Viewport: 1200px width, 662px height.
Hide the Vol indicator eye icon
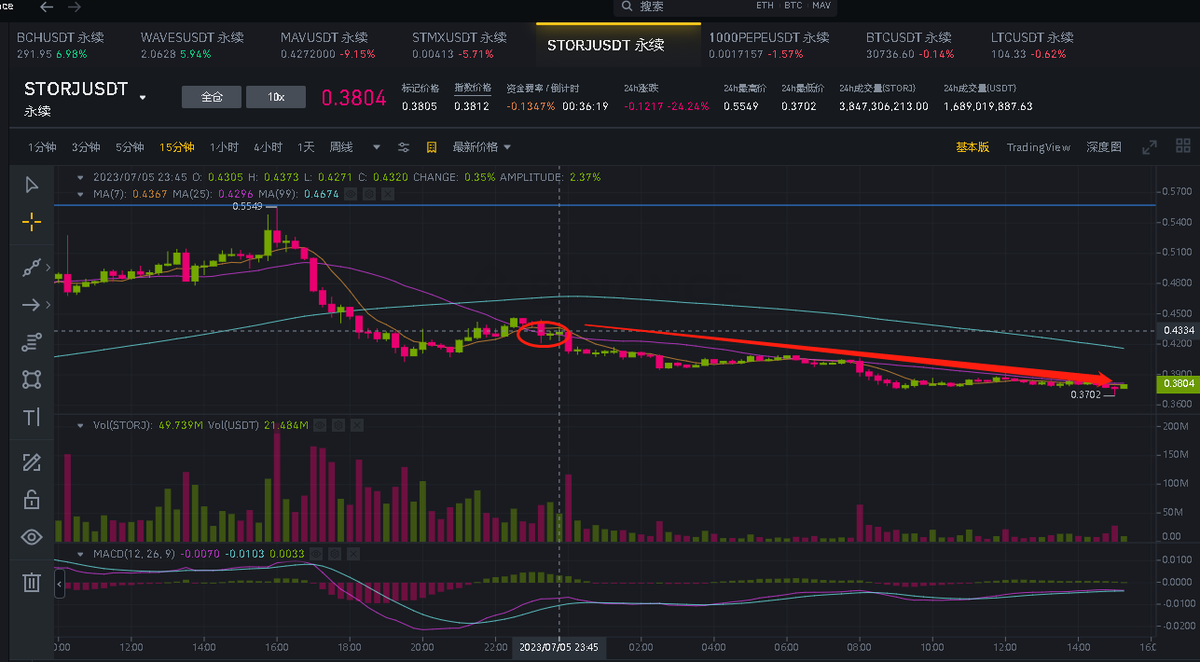click(321, 425)
